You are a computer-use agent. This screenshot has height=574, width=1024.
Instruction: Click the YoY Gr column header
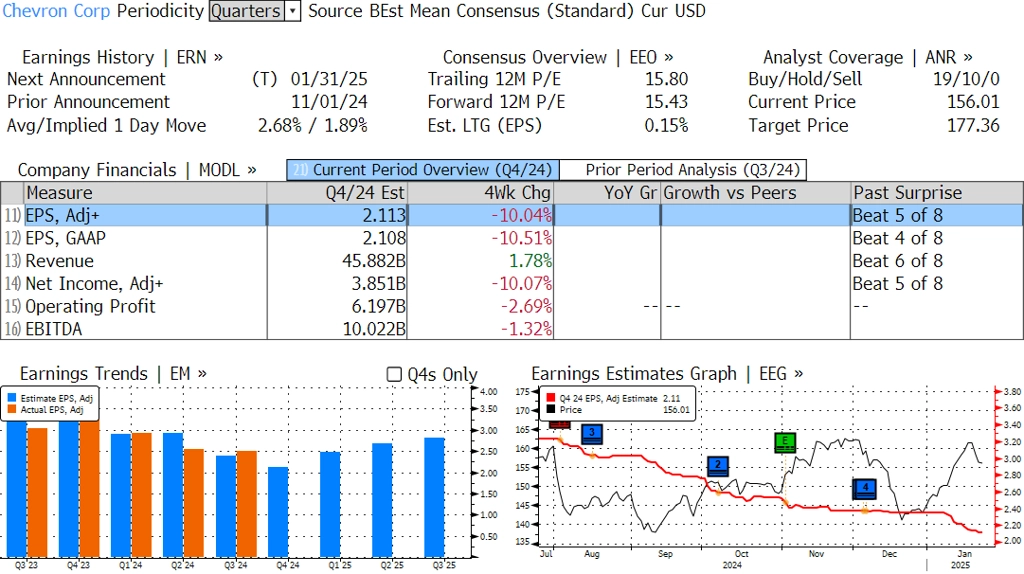click(x=607, y=193)
